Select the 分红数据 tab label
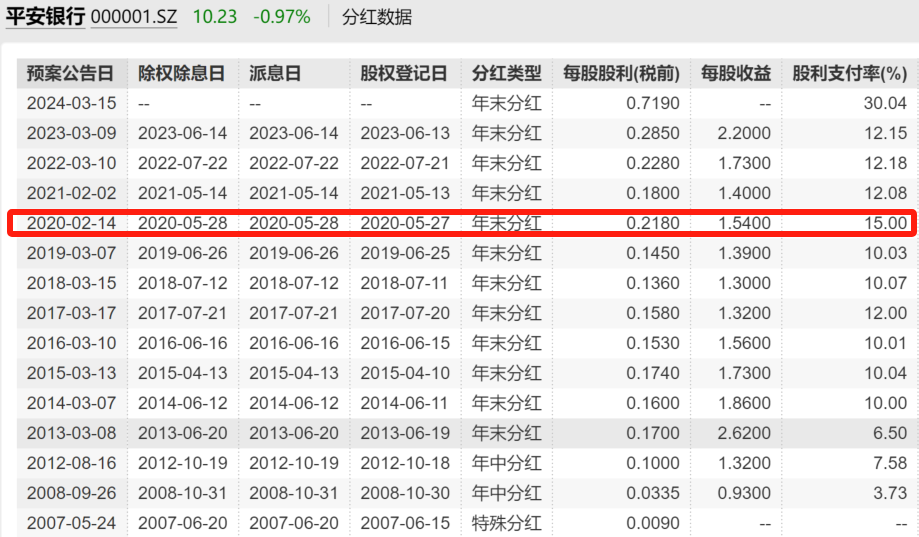919x537 pixels. [x=377, y=17]
